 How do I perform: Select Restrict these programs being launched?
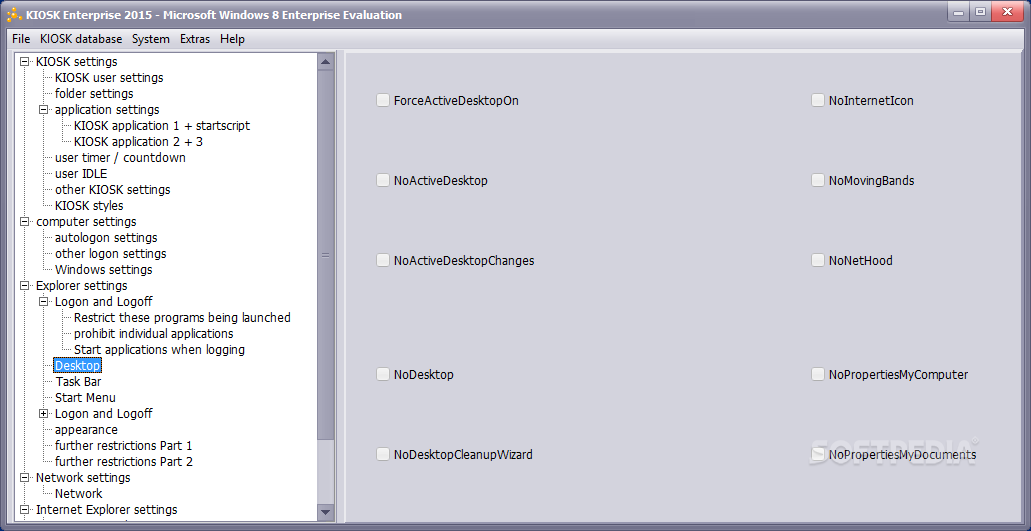[x=182, y=317]
